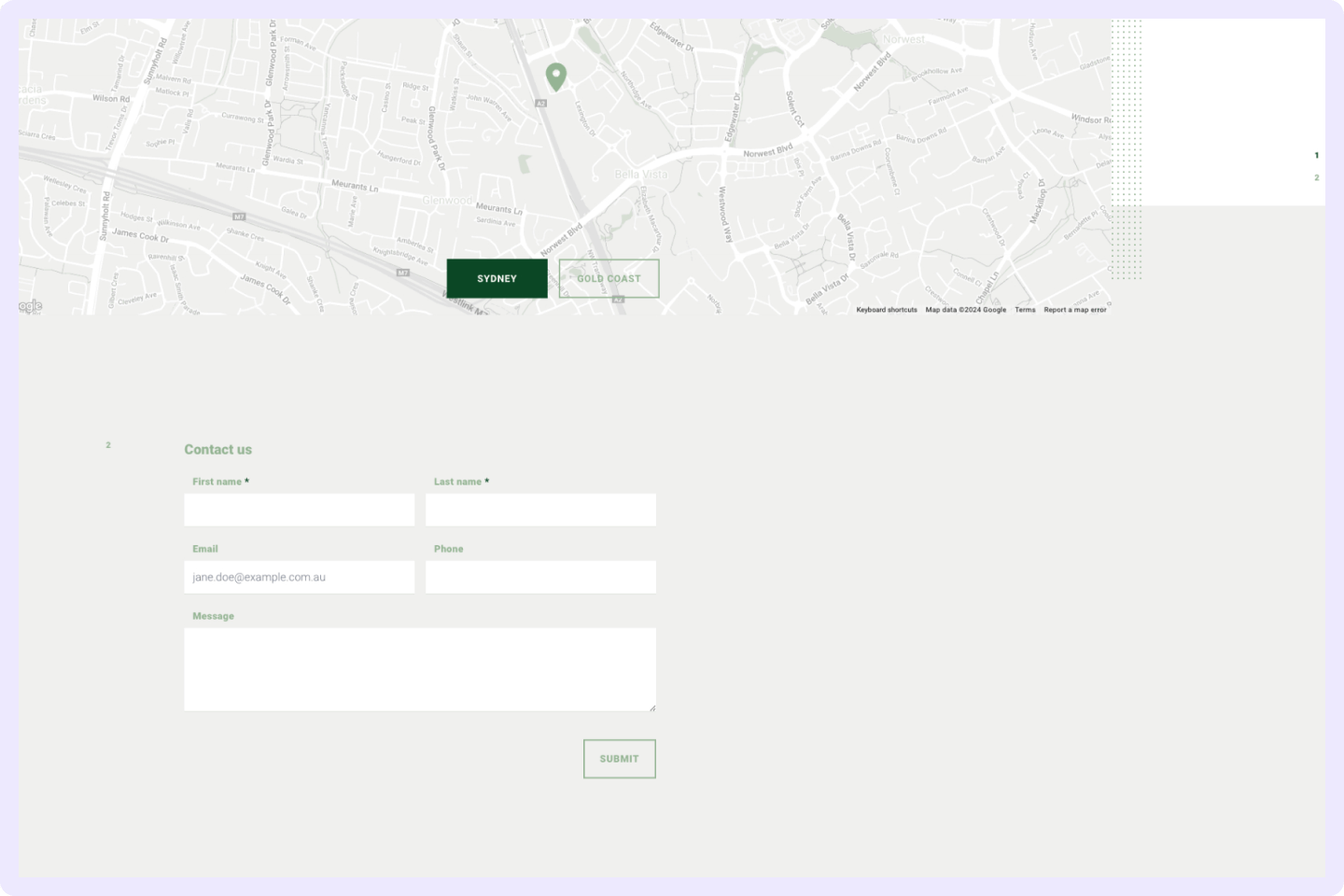Open the map's Keyboard shortcuts

click(886, 310)
